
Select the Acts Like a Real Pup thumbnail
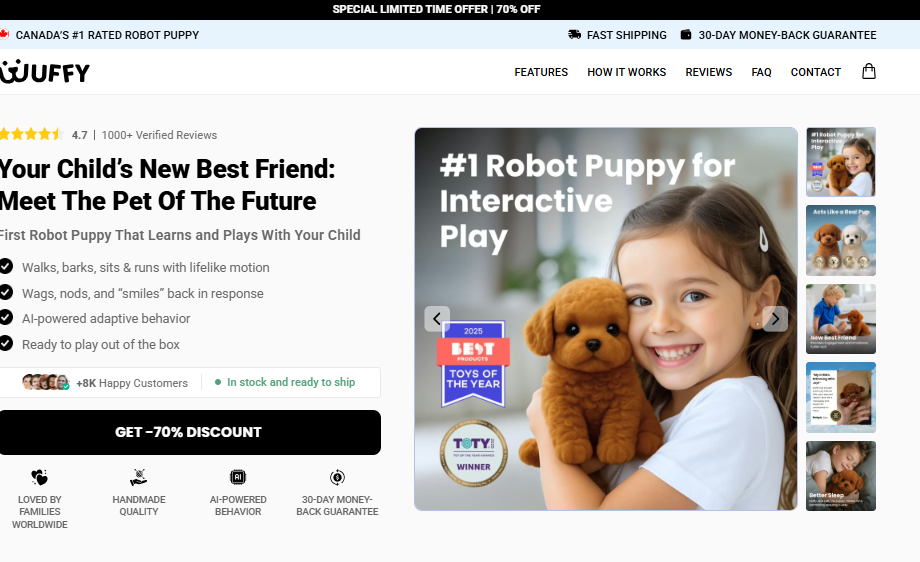(841, 241)
